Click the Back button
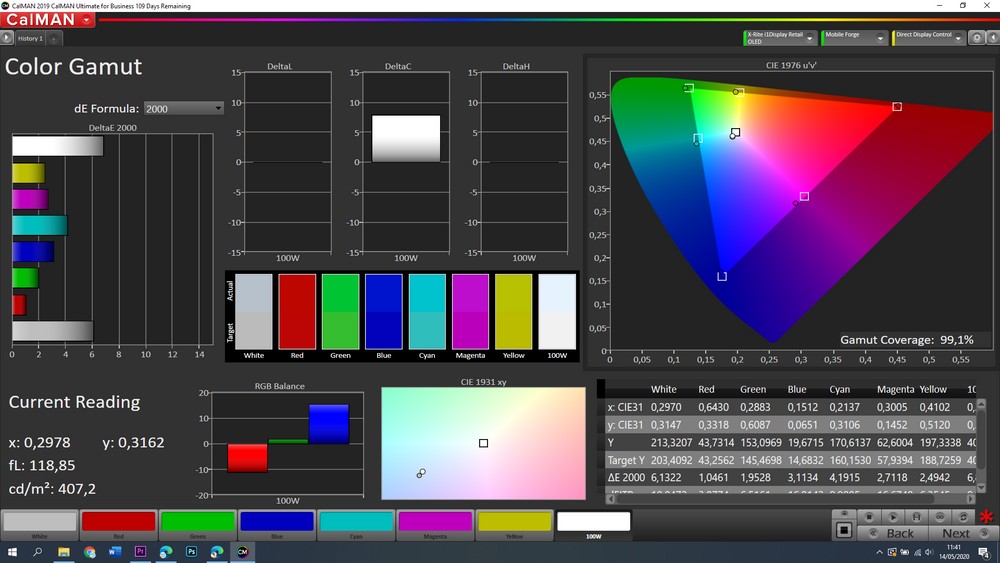The image size is (1000, 563). [x=892, y=533]
